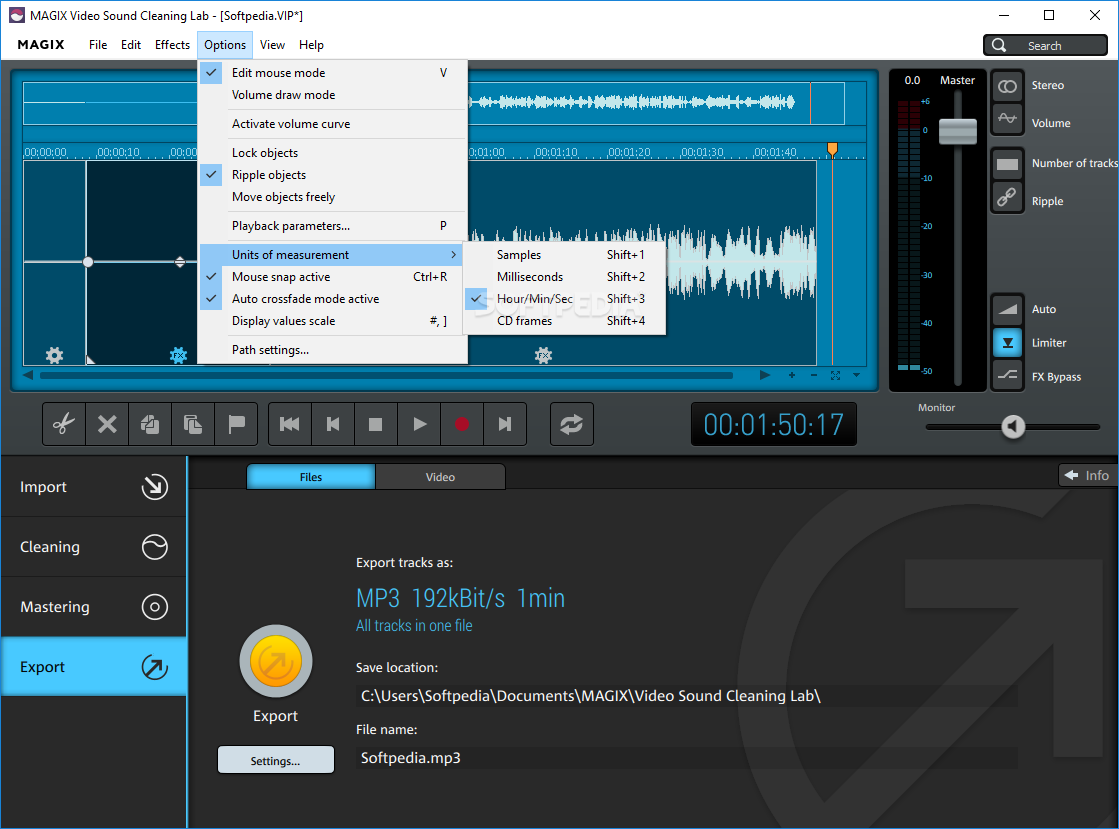Screen dimensions: 1119x829
Task: Choose Activate volume curve
Action: coord(333,124)
